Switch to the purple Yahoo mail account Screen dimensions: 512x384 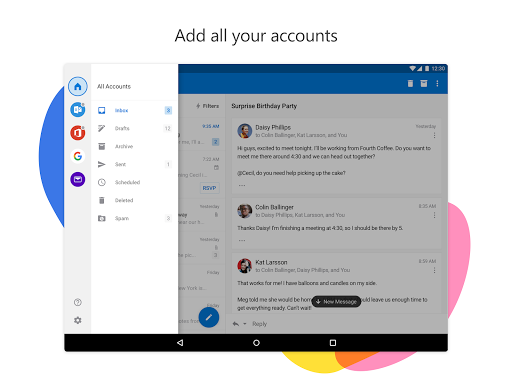[x=78, y=179]
